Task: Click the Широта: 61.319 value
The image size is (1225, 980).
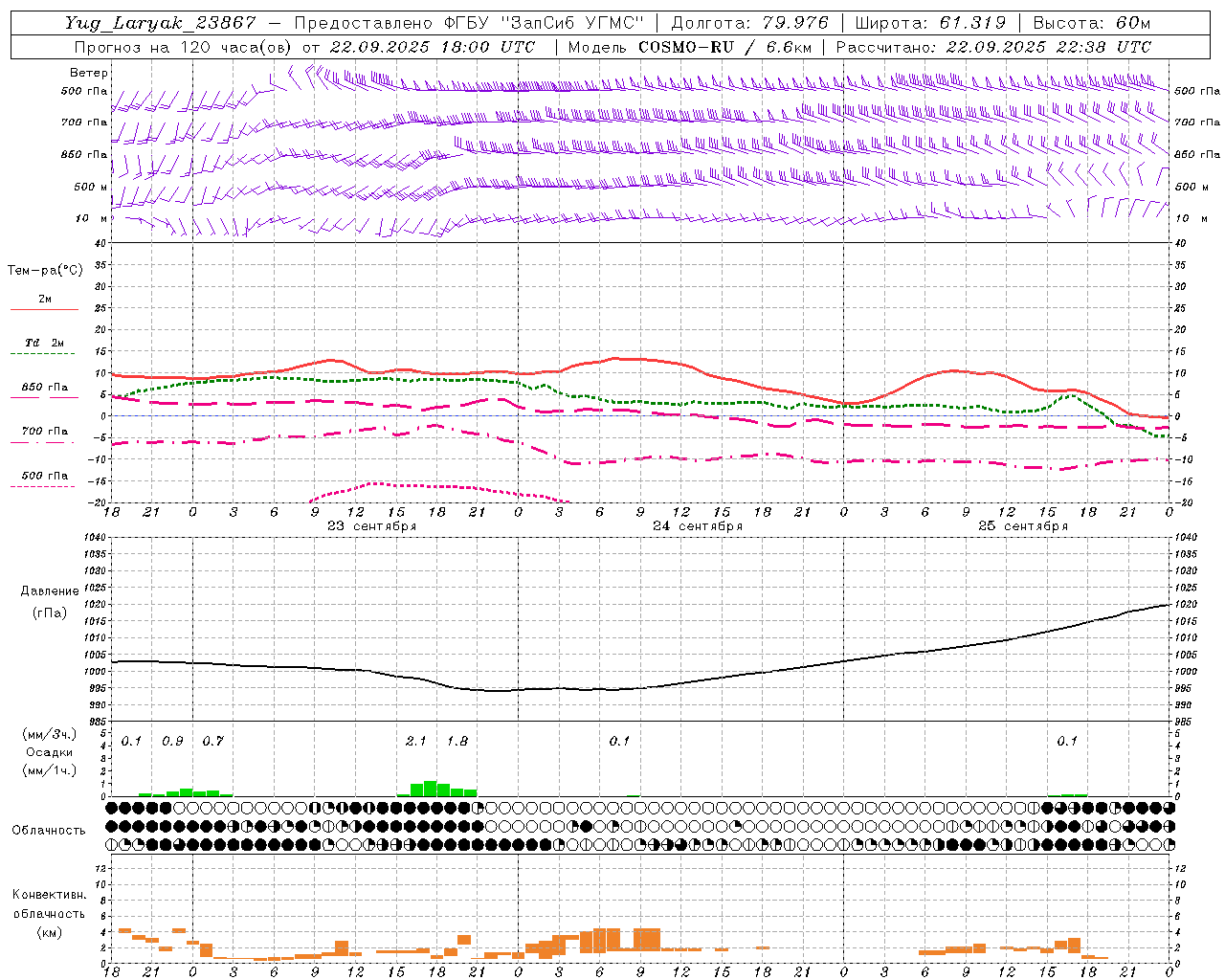Action: pos(930,23)
